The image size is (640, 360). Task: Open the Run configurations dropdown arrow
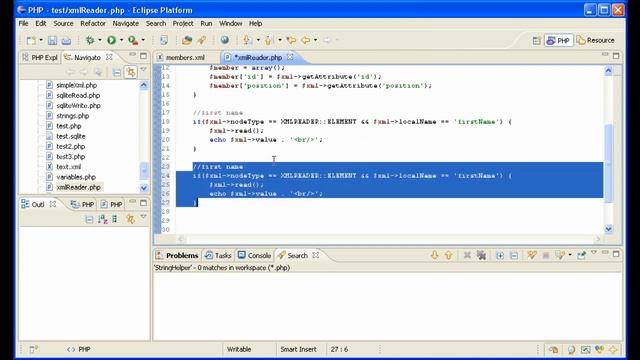pyautogui.click(x=121, y=40)
